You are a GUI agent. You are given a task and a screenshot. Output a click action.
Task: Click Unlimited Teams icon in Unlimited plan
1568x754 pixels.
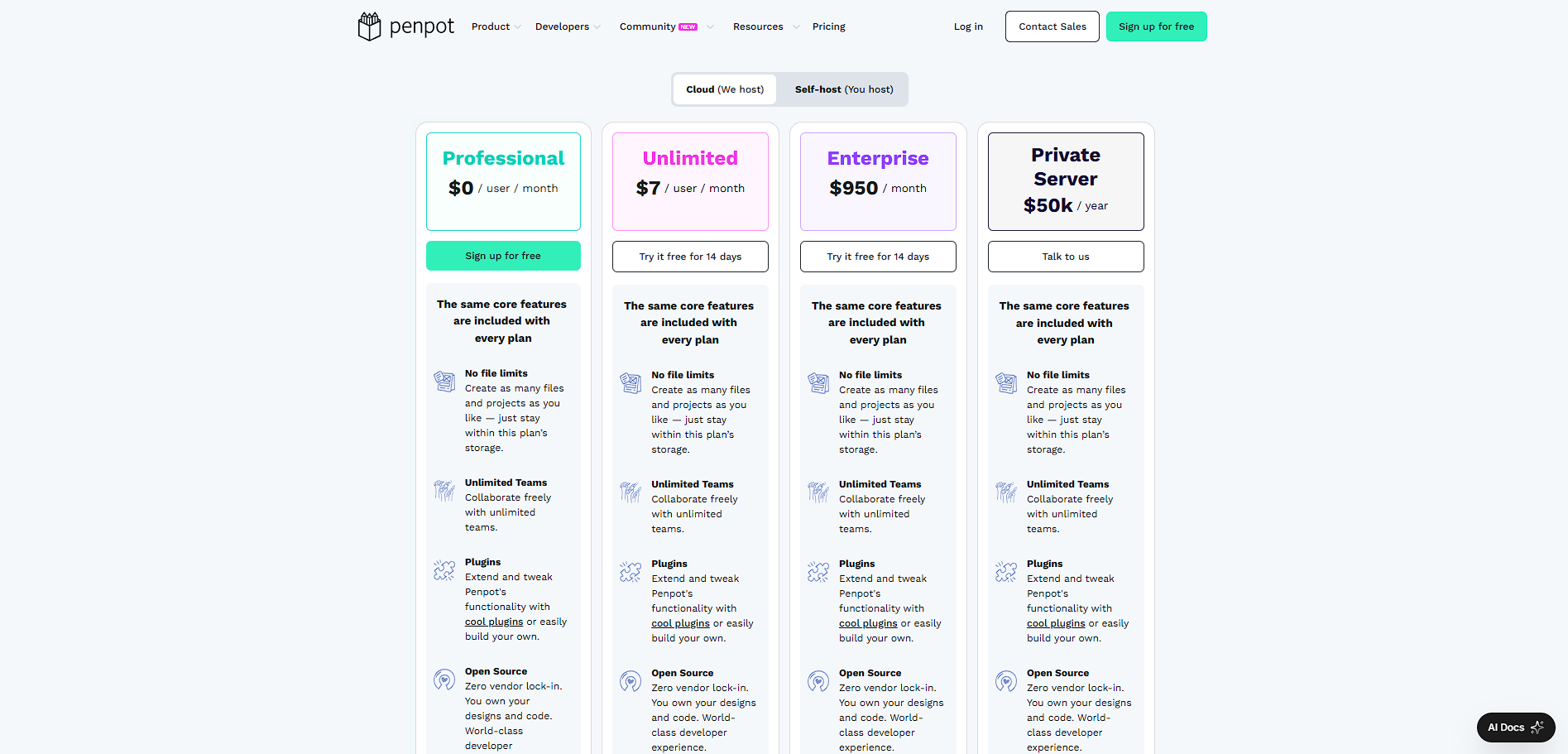pos(631,492)
